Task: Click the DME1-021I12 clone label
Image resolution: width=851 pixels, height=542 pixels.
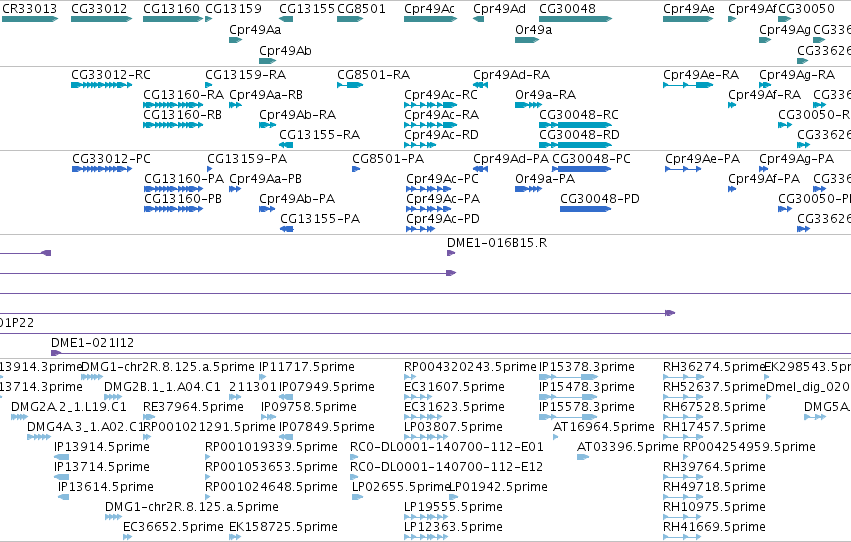Action: [92, 343]
